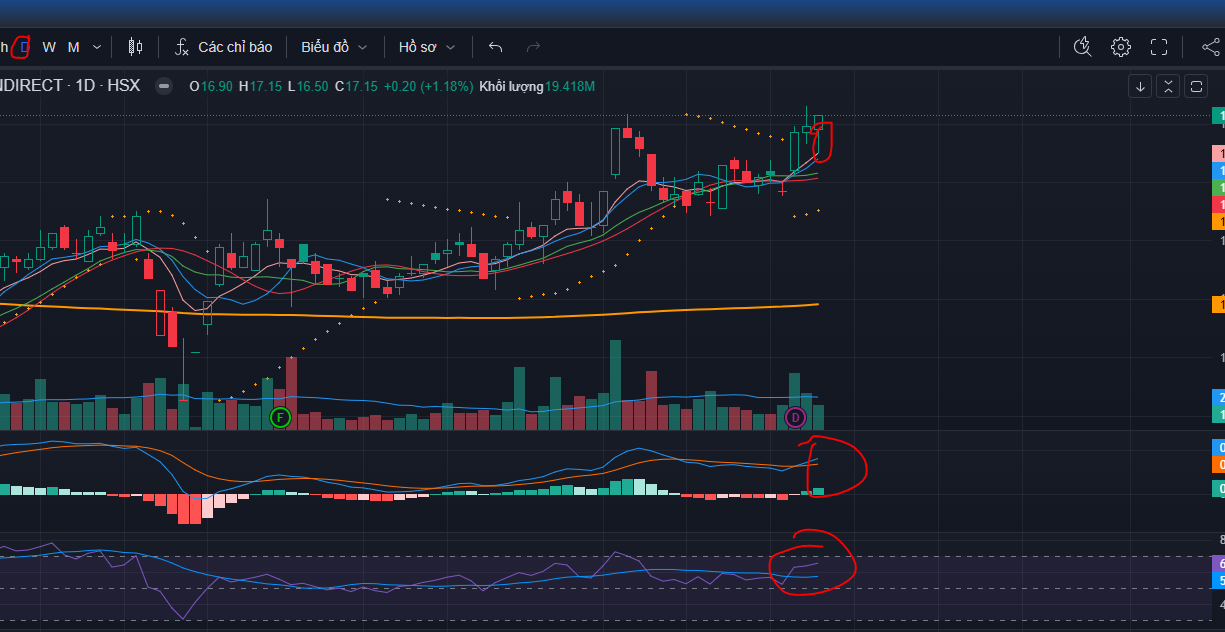Collapse the main price pane
Viewport: 1225px width, 632px height.
click(x=1167, y=87)
